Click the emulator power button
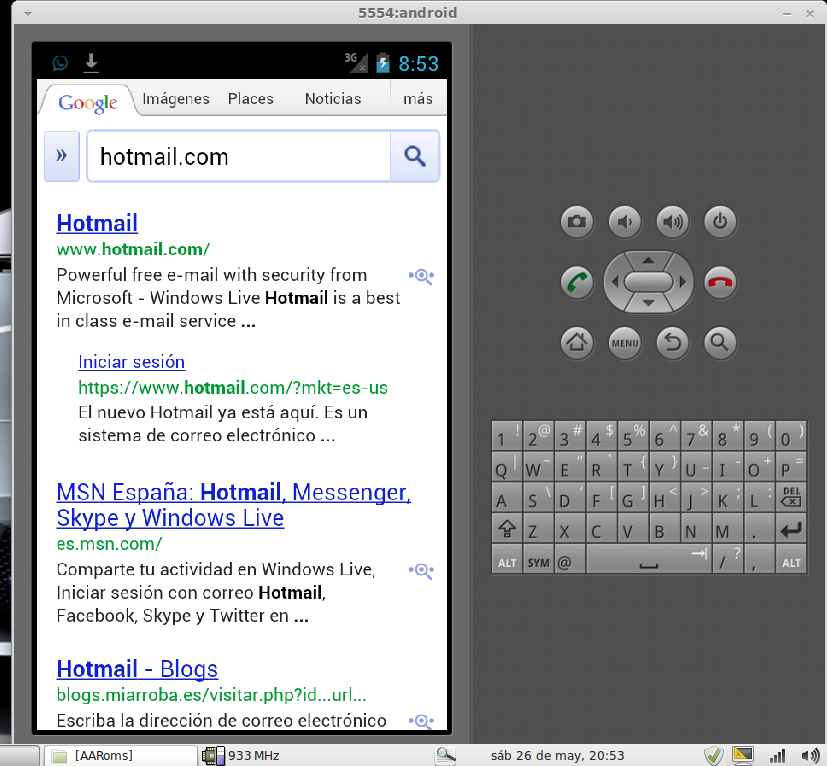827x766 pixels. point(720,222)
